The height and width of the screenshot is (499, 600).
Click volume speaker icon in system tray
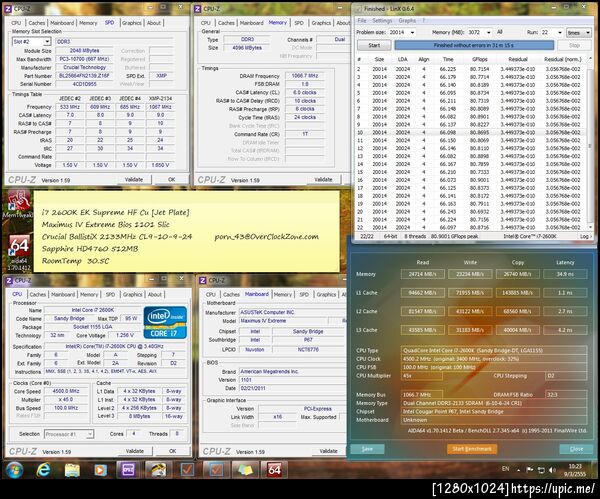[552, 470]
